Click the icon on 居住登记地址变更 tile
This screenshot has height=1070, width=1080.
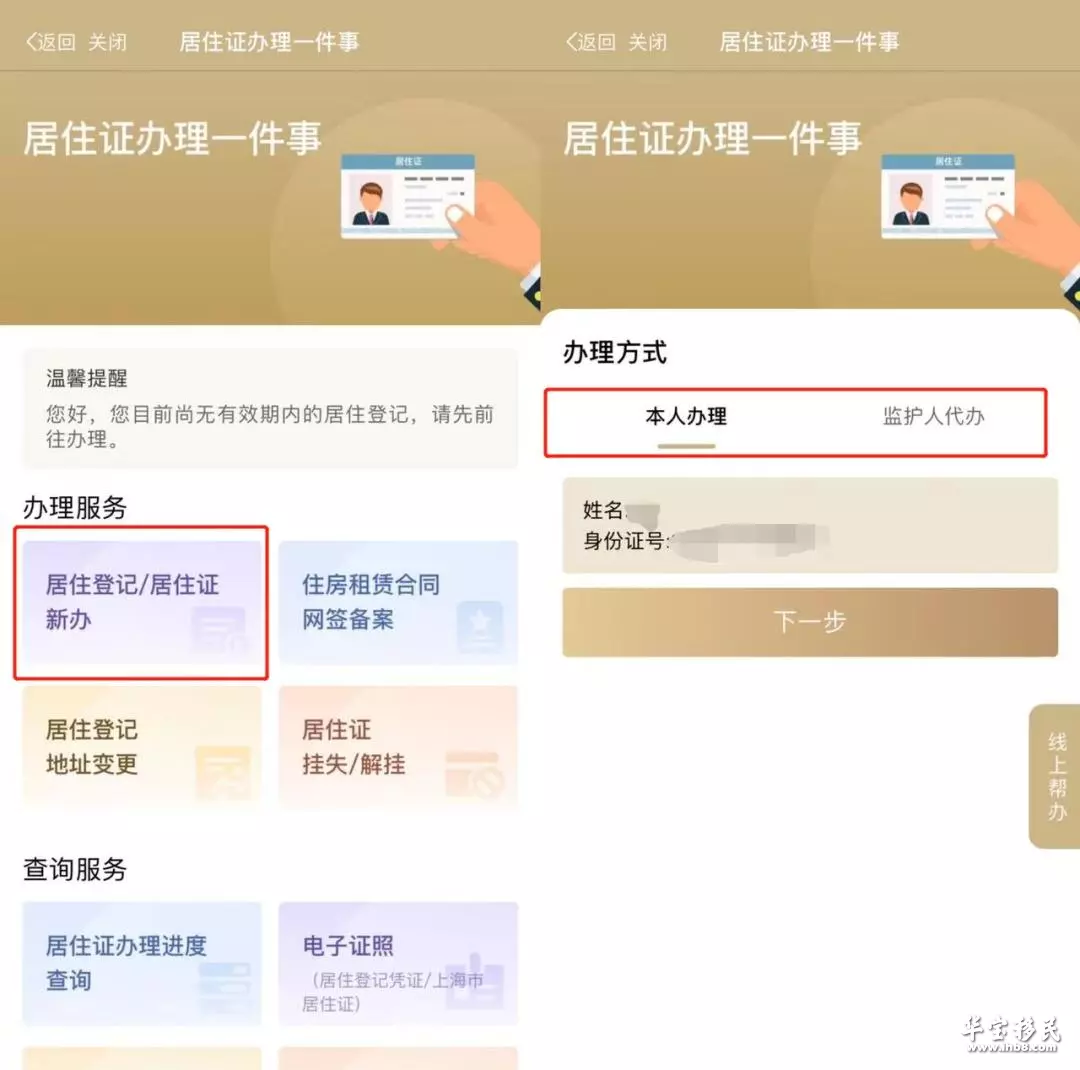[222, 772]
